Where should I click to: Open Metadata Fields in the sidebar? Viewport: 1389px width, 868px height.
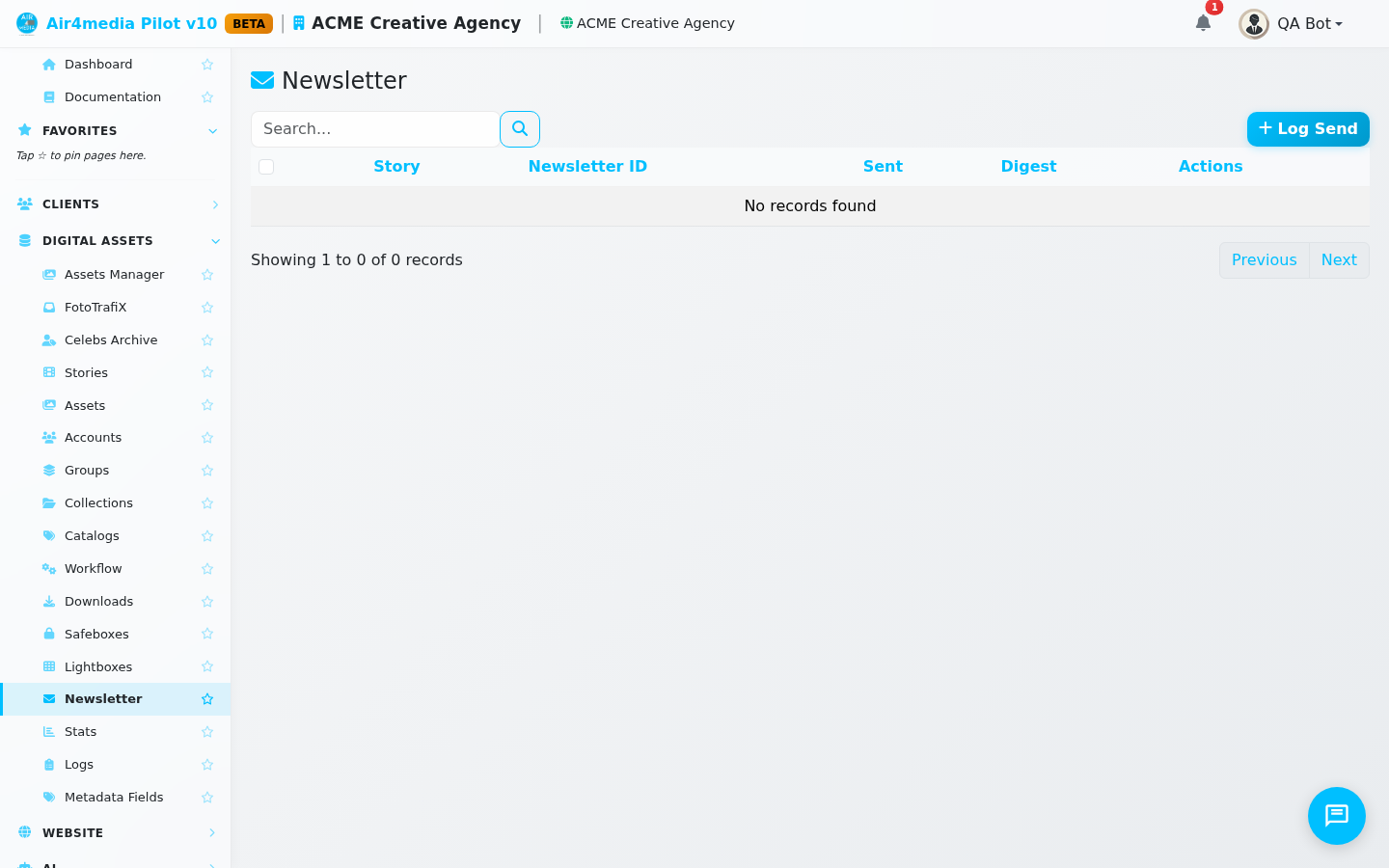[x=114, y=798]
